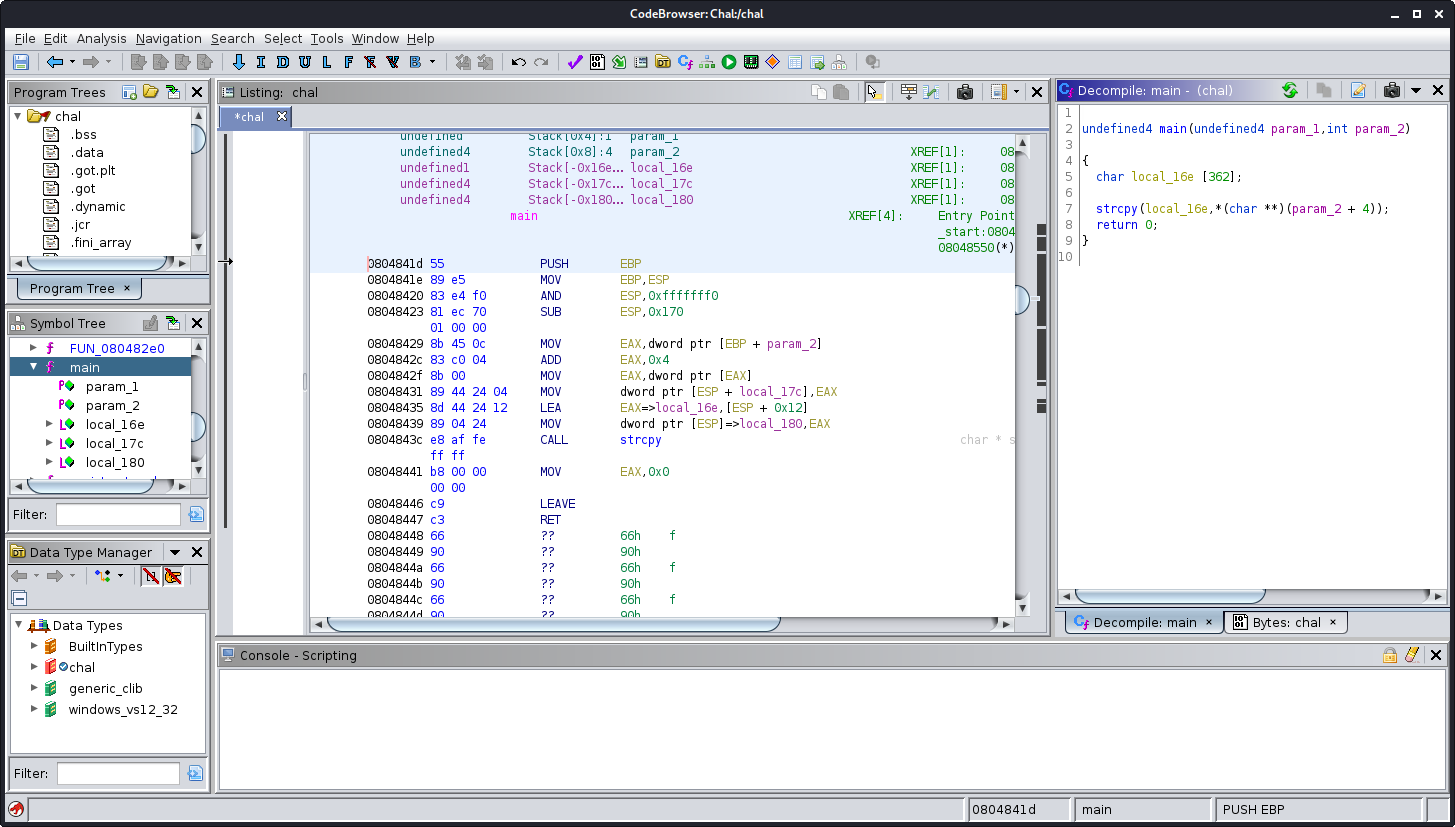Open the Tools menu

[327, 38]
